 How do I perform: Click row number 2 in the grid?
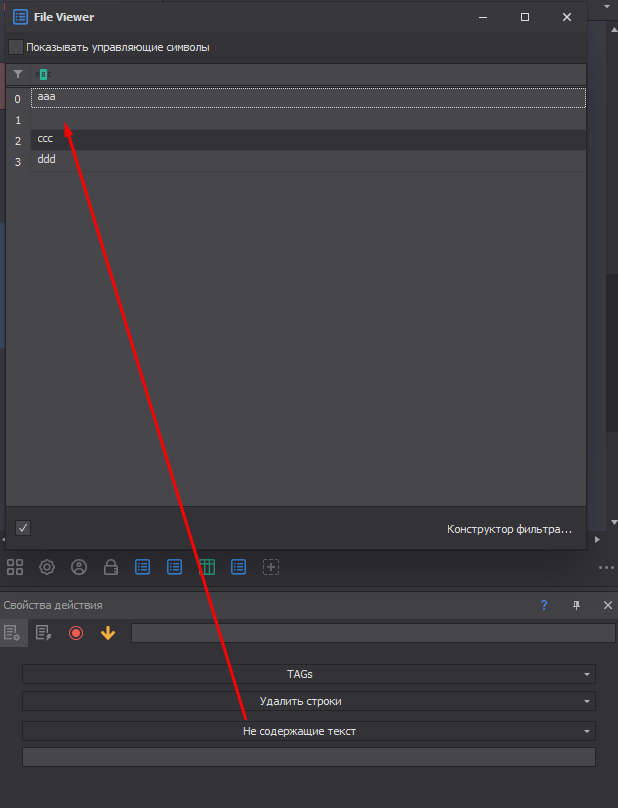(x=18, y=141)
